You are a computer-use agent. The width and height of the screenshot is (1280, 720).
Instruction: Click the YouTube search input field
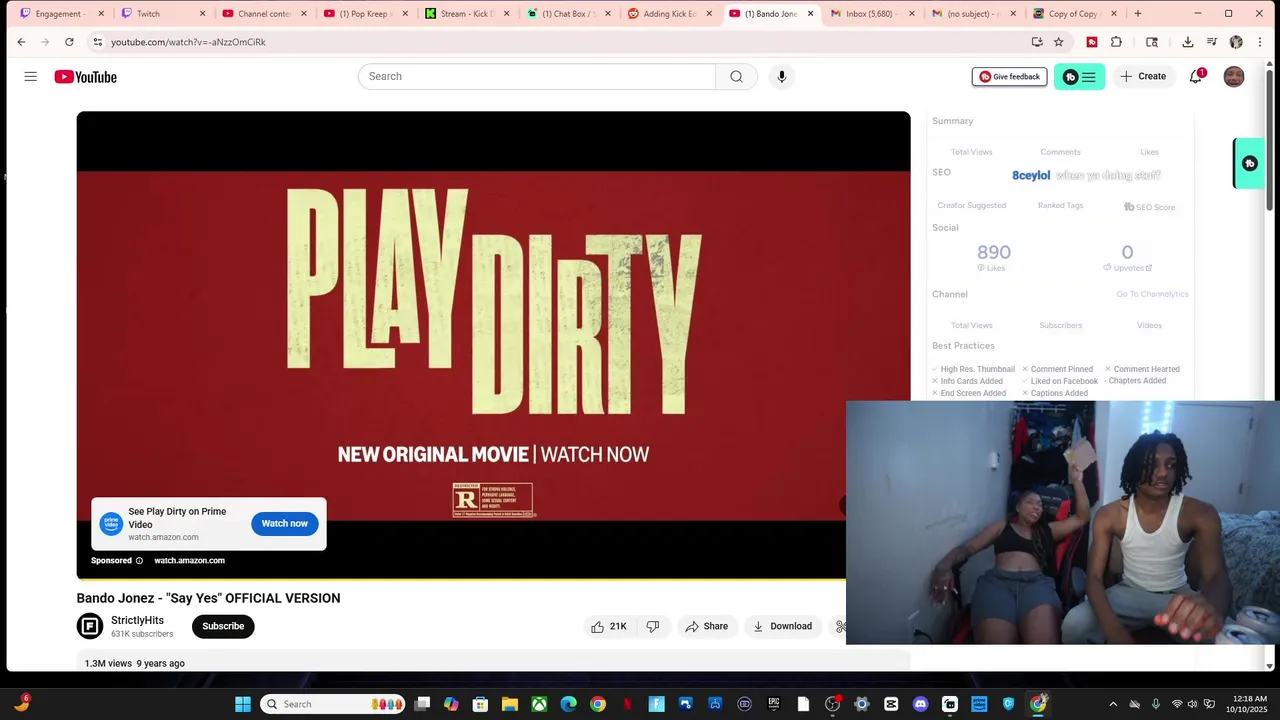point(537,77)
